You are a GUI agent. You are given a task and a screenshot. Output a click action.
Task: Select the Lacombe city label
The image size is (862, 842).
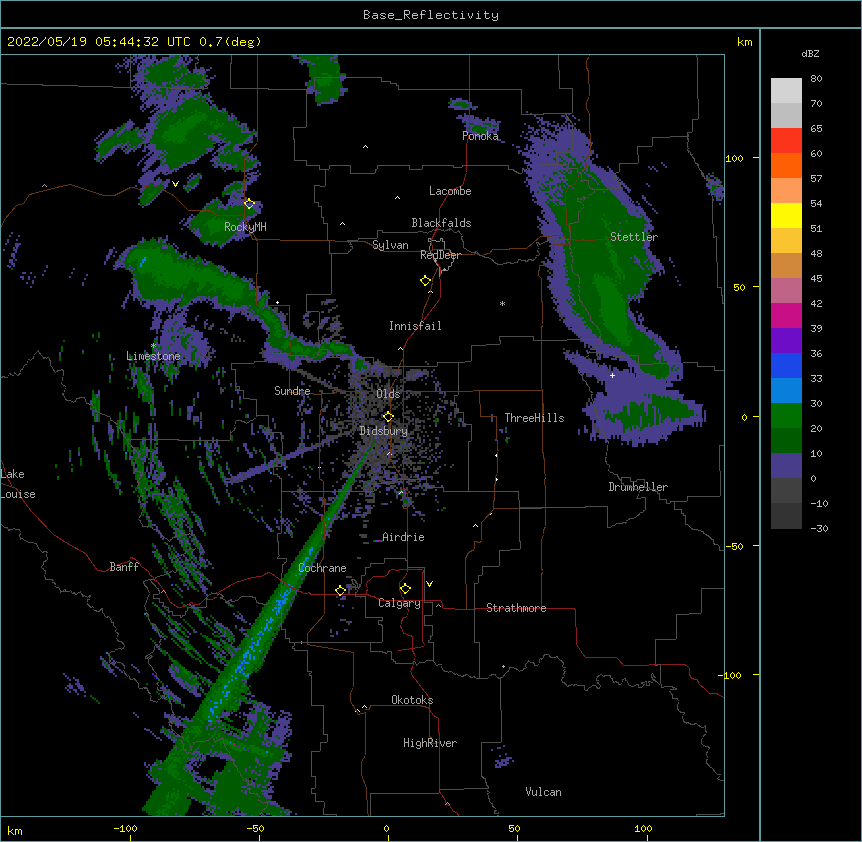point(450,191)
